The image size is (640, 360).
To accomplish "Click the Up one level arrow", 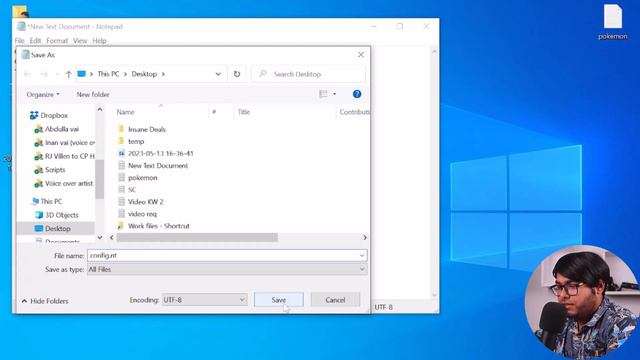I will [x=69, y=74].
